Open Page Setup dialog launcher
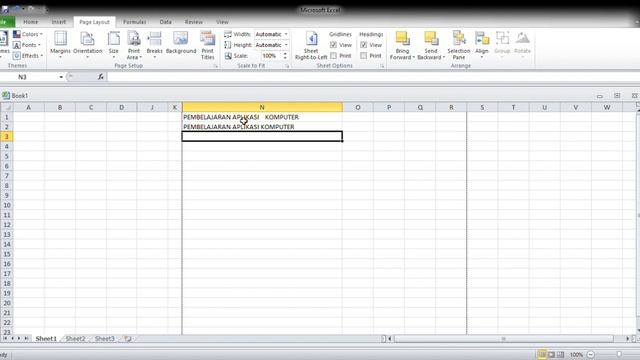This screenshot has width=640, height=360. [216, 66]
